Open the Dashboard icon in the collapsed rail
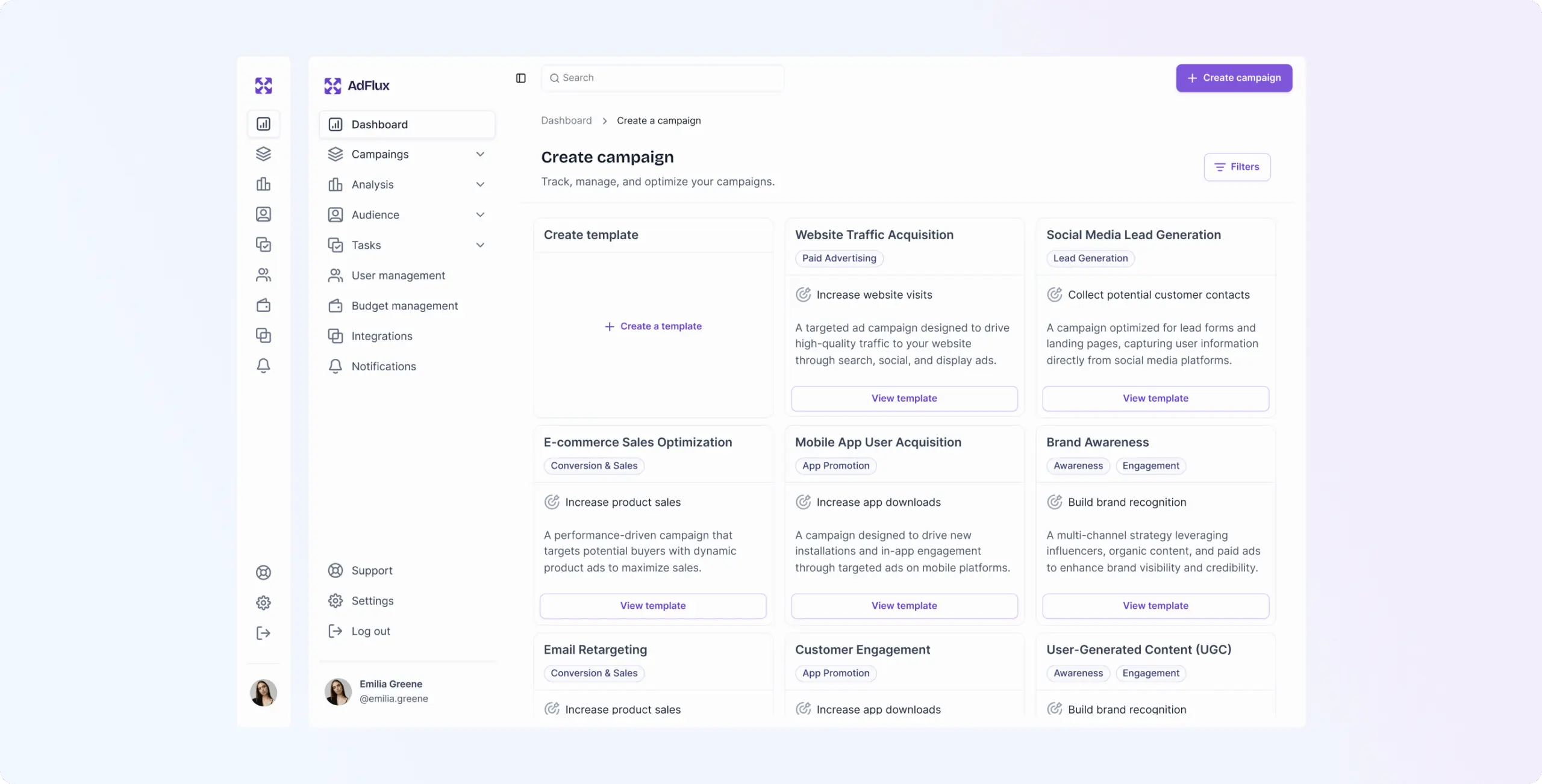This screenshot has height=784, width=1542. 263,124
